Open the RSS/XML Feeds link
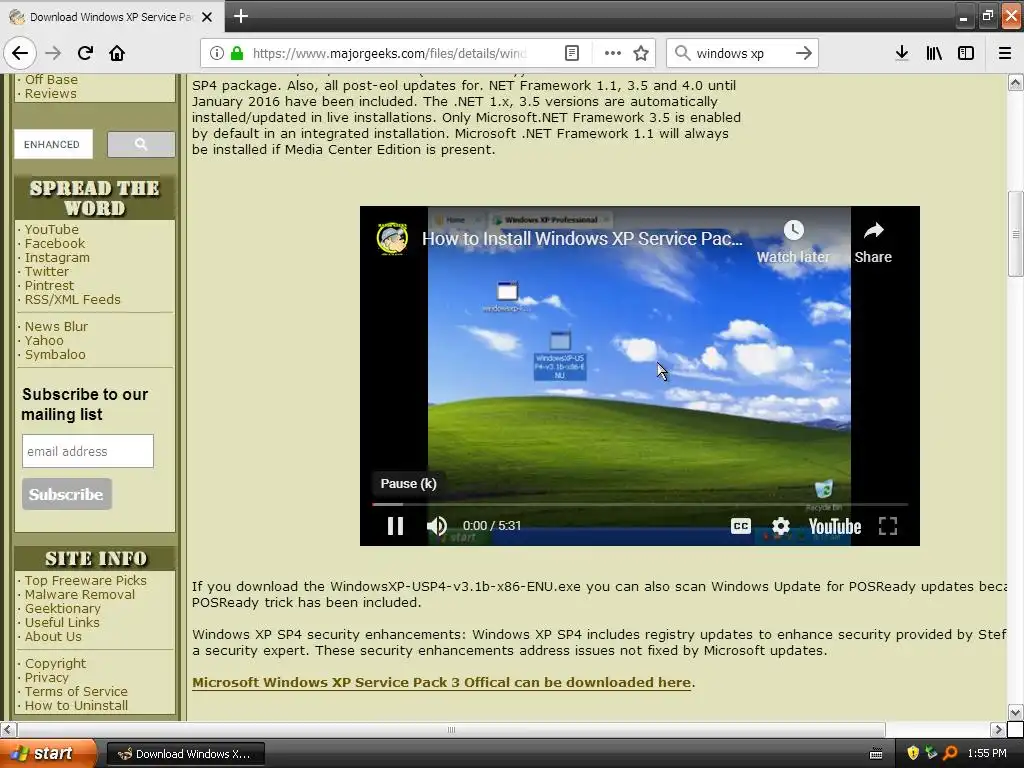 click(x=72, y=299)
